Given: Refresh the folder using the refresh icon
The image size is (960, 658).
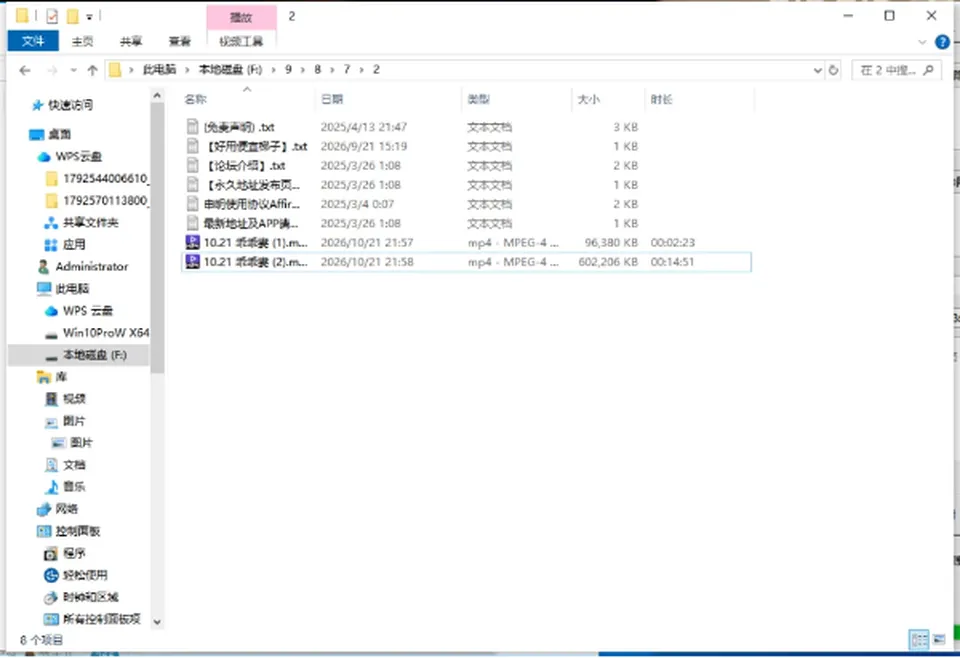Looking at the screenshot, I should tap(833, 70).
